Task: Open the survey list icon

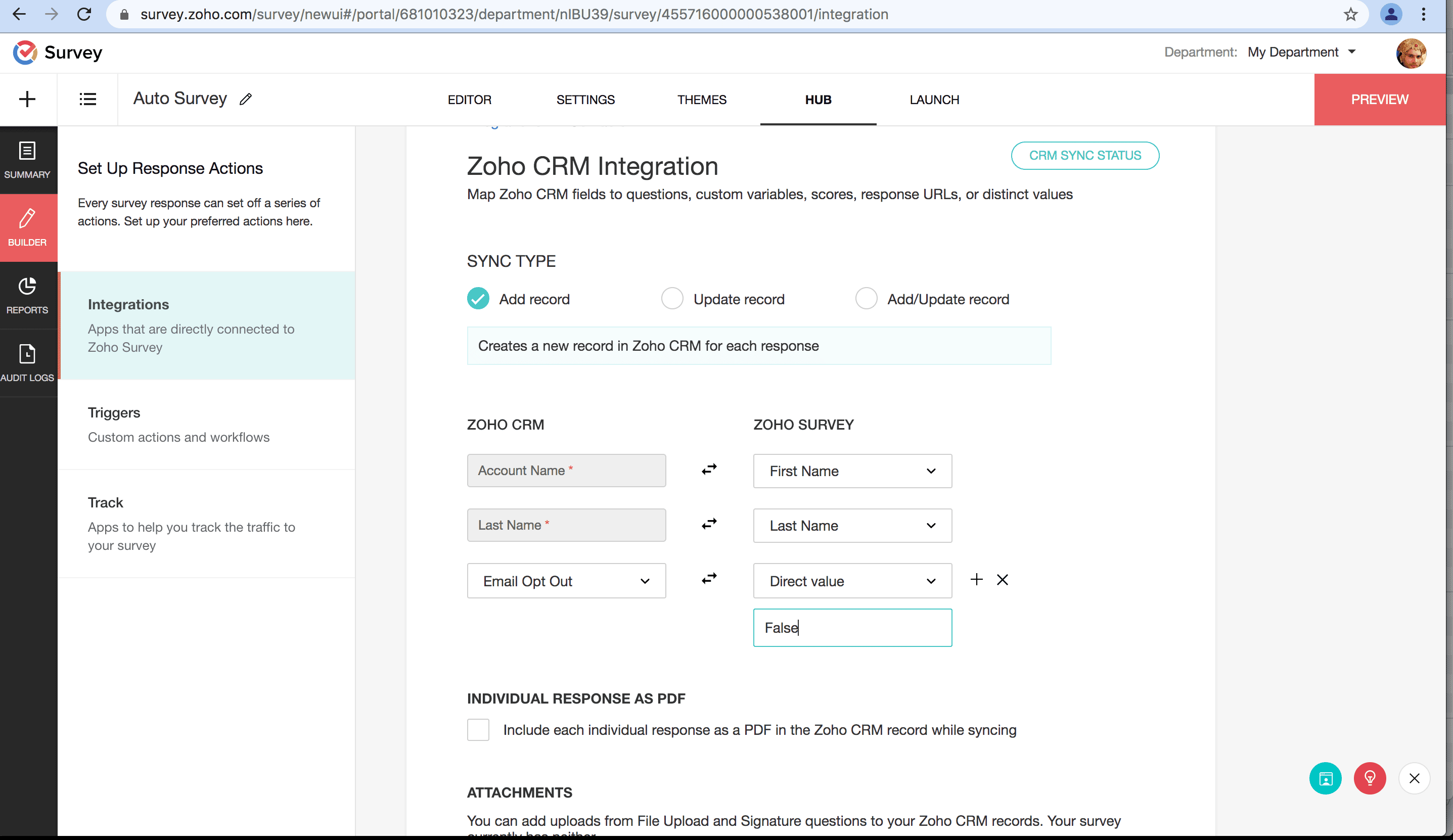Action: pos(87,99)
